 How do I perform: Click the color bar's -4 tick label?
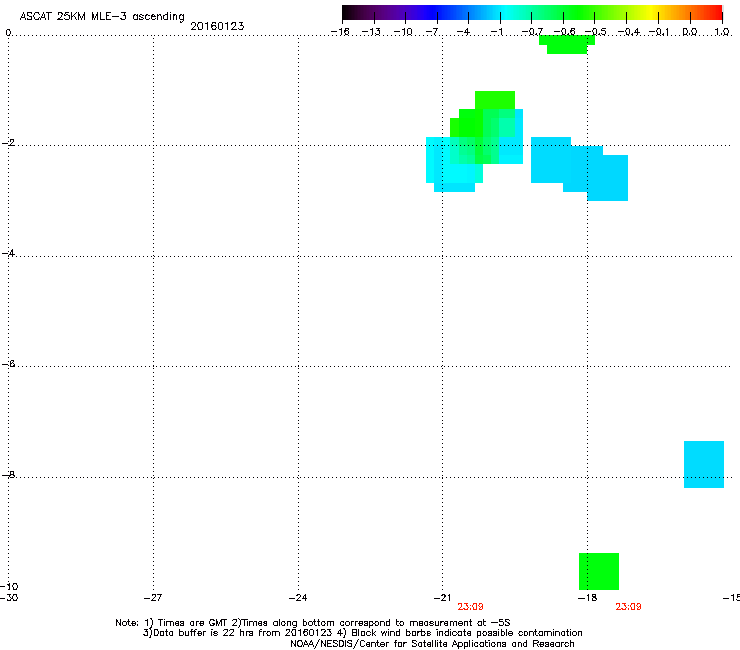463,32
